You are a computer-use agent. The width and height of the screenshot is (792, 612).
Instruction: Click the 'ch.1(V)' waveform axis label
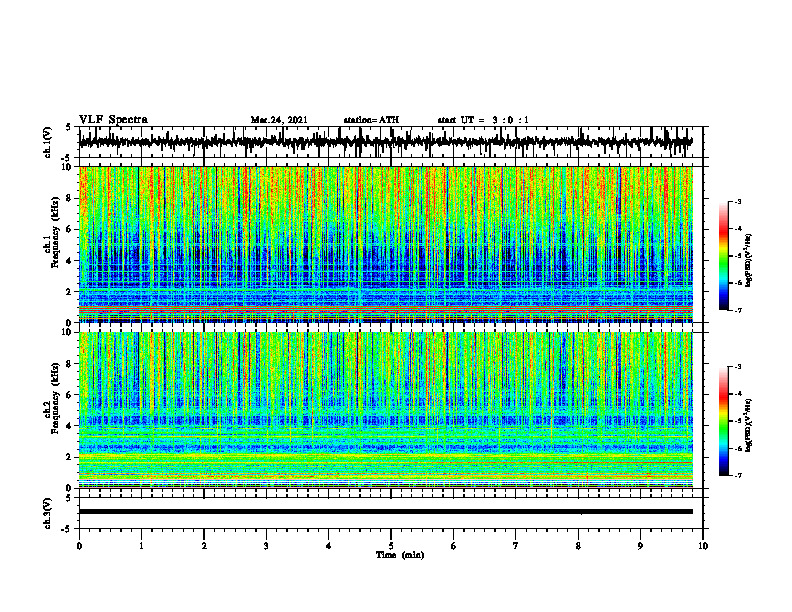[x=48, y=142]
